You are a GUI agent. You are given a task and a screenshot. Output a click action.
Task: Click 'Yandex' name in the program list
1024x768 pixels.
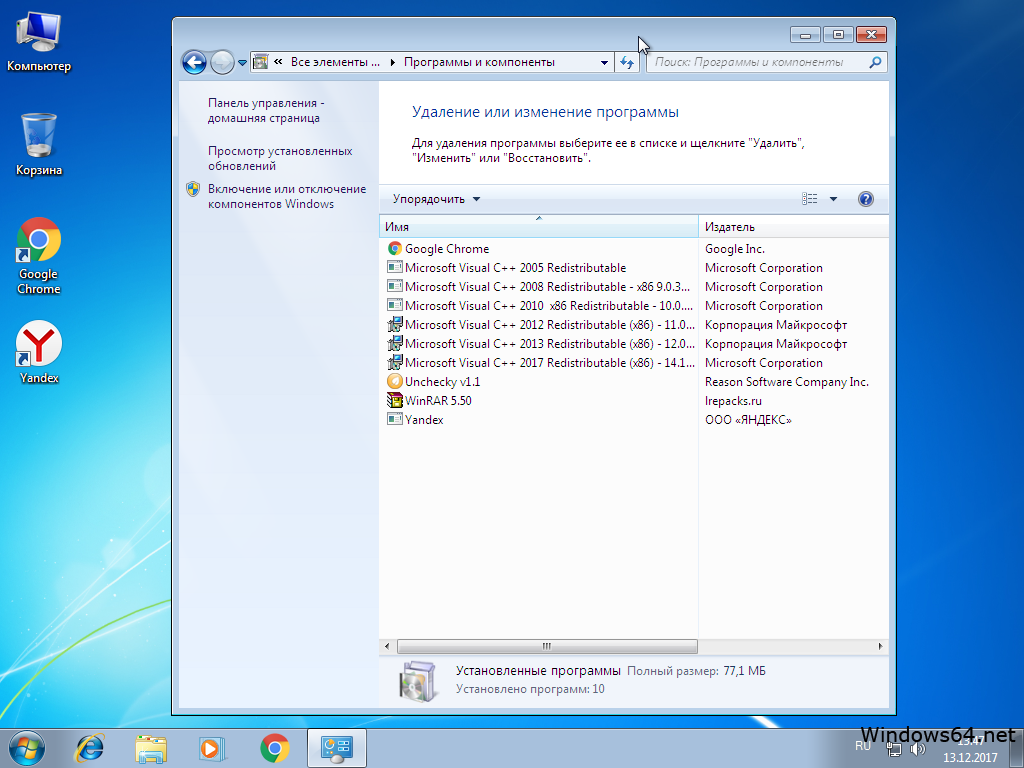point(424,419)
